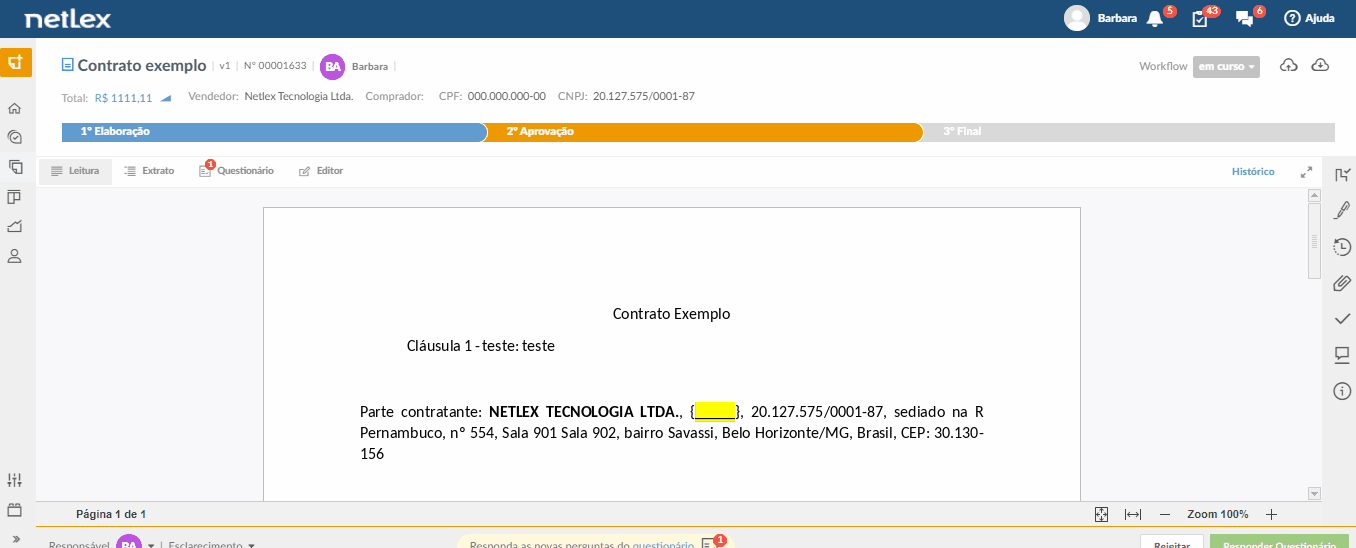Select the '3ª Final' workflow stage

[x=1127, y=132]
